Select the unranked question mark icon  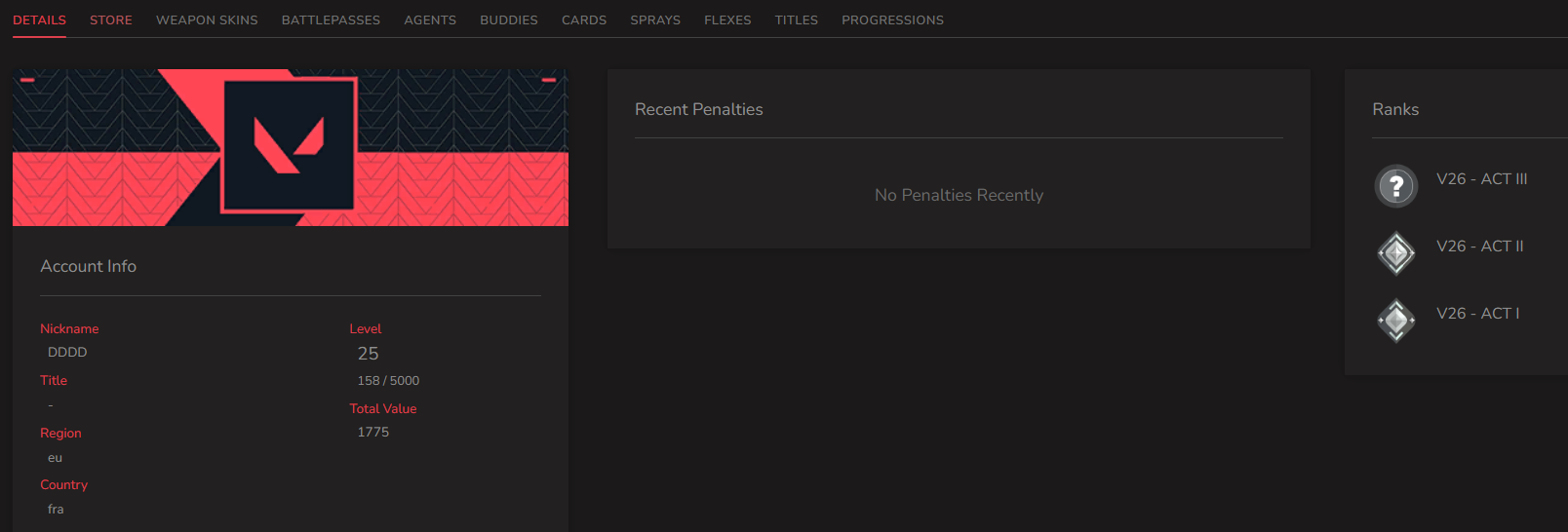coord(1396,185)
